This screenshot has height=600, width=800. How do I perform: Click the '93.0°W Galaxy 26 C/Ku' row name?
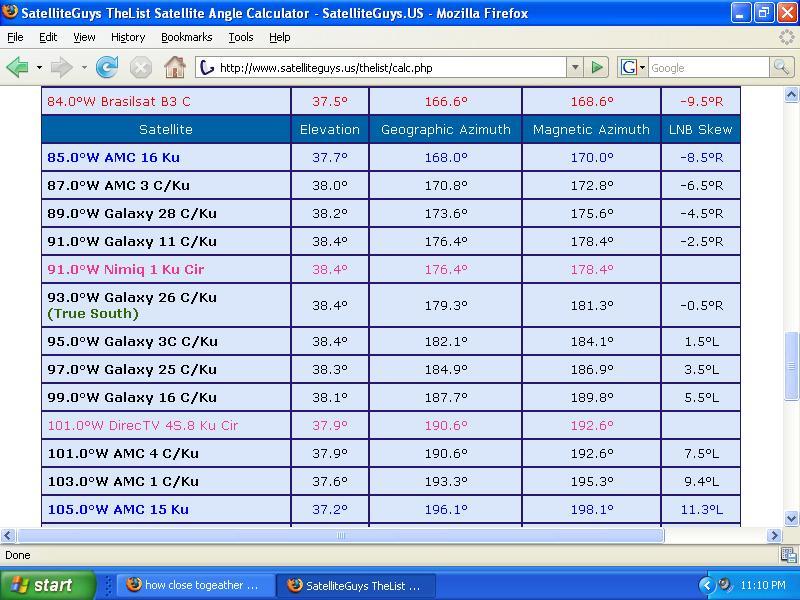[x=132, y=297]
